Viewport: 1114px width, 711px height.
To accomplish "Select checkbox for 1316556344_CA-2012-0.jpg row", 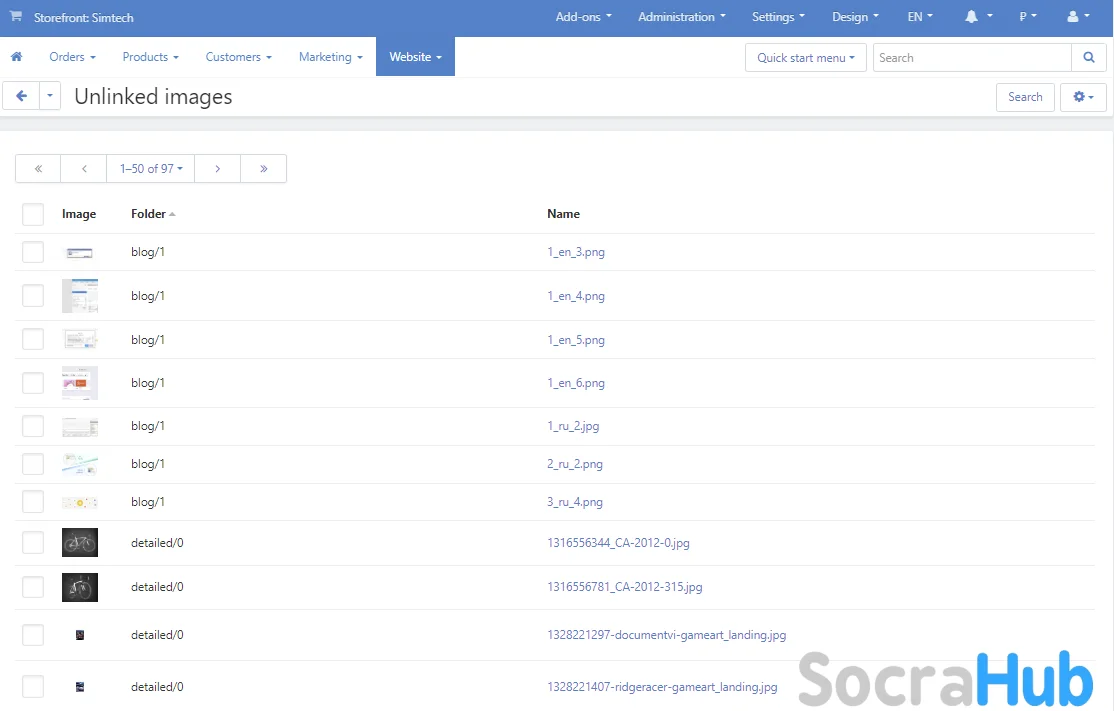I will 33,543.
